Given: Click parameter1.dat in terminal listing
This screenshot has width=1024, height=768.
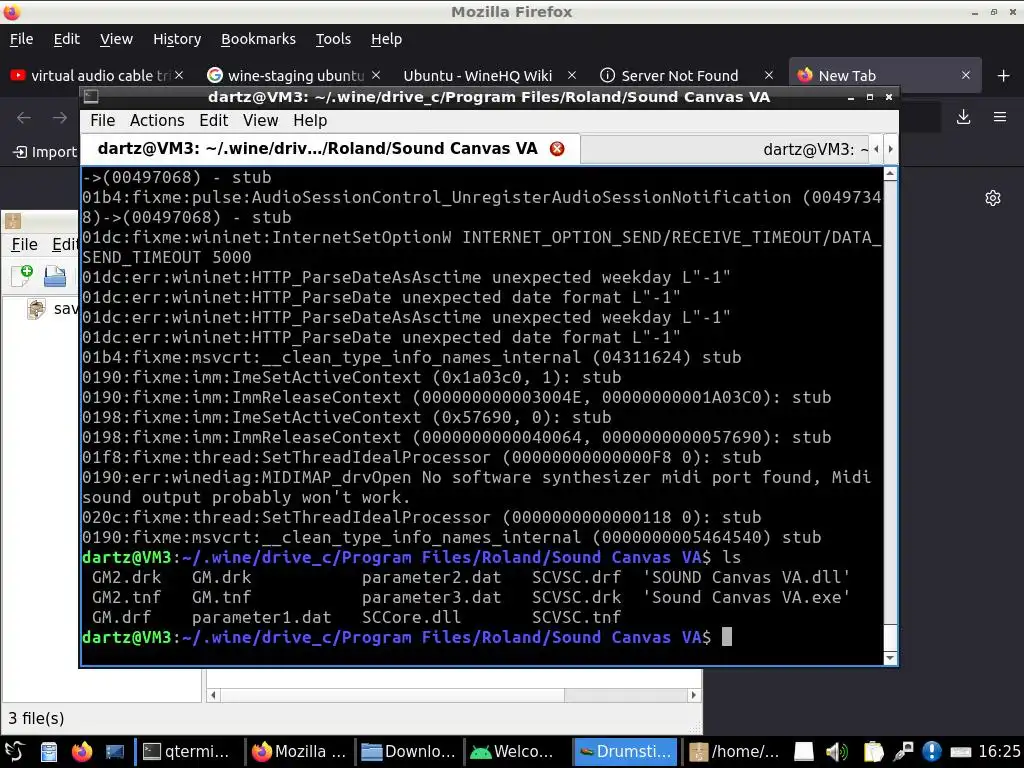Looking at the screenshot, I should 261,617.
